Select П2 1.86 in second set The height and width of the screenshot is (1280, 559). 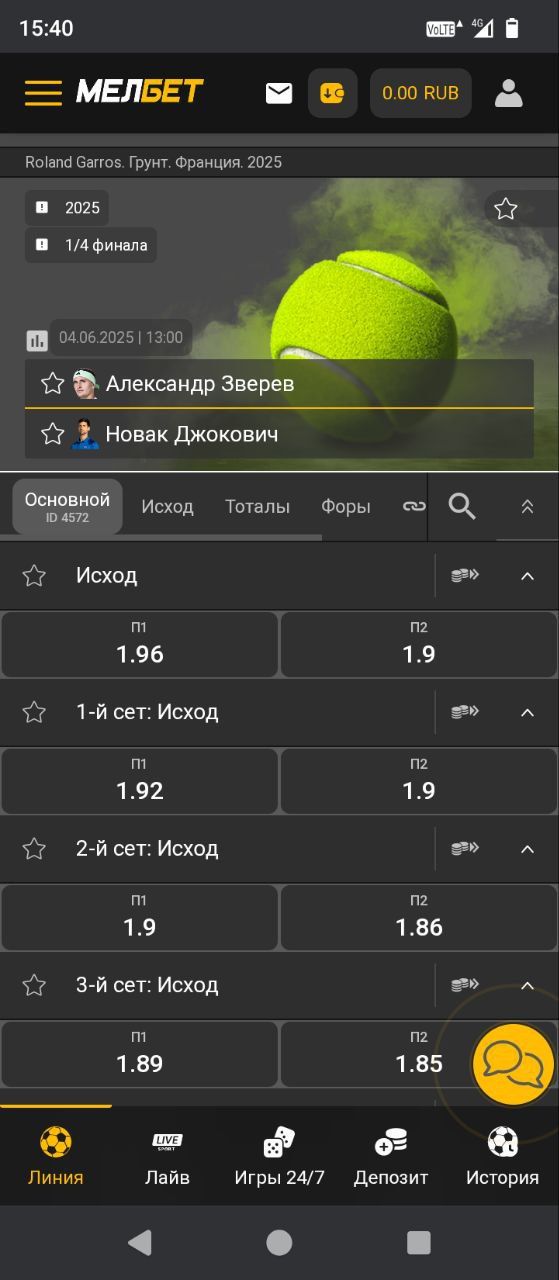click(419, 917)
